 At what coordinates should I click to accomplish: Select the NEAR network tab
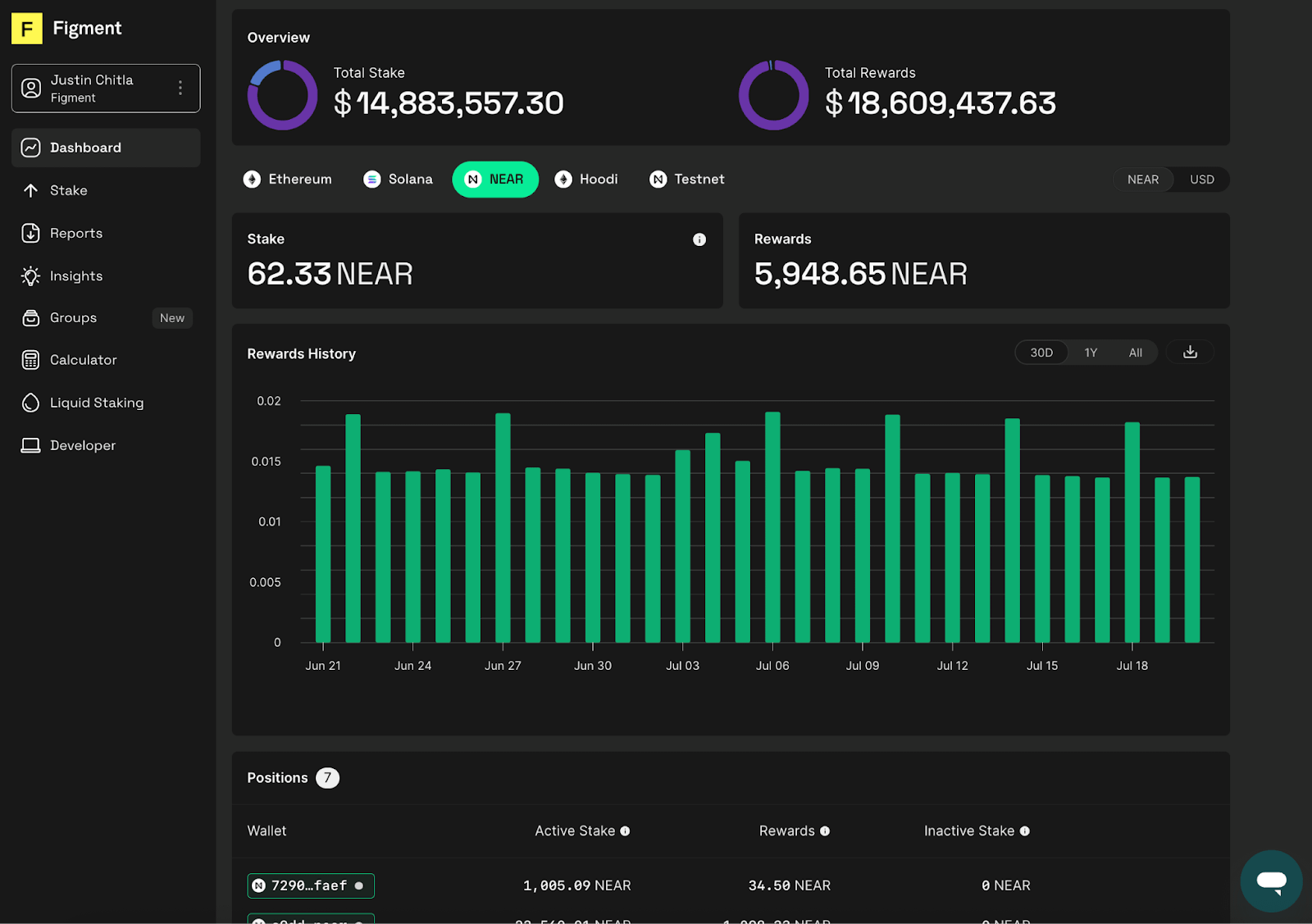click(x=495, y=180)
